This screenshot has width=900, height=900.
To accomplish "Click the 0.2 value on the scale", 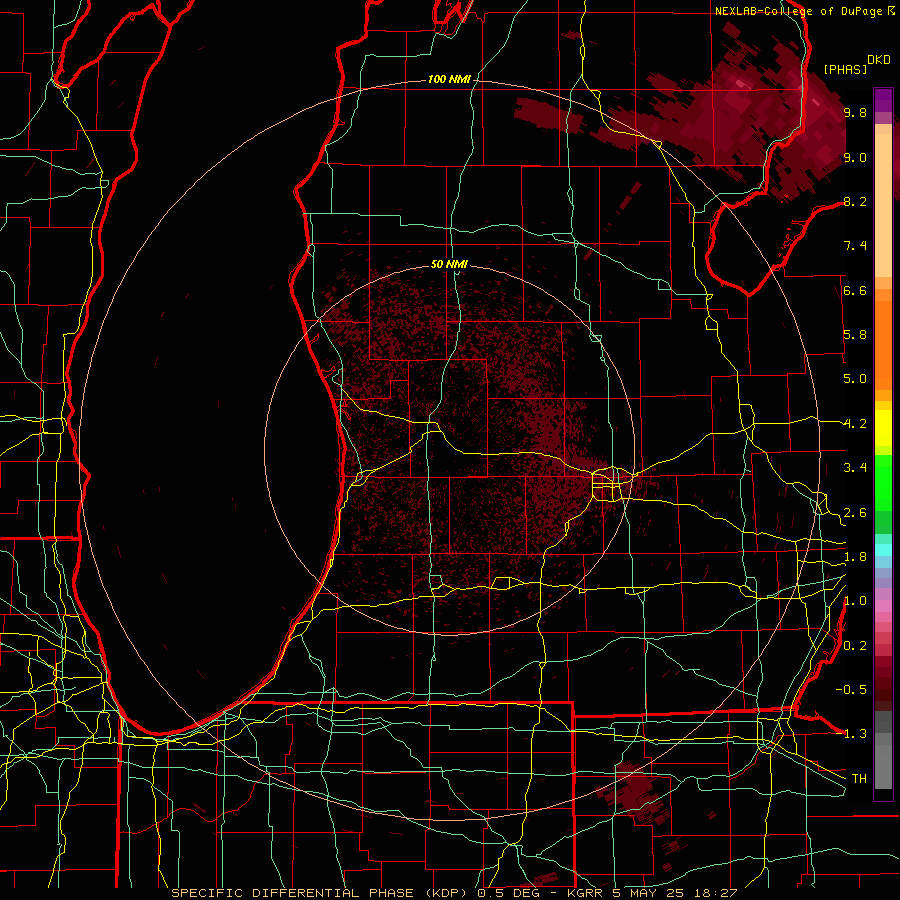I will [855, 645].
